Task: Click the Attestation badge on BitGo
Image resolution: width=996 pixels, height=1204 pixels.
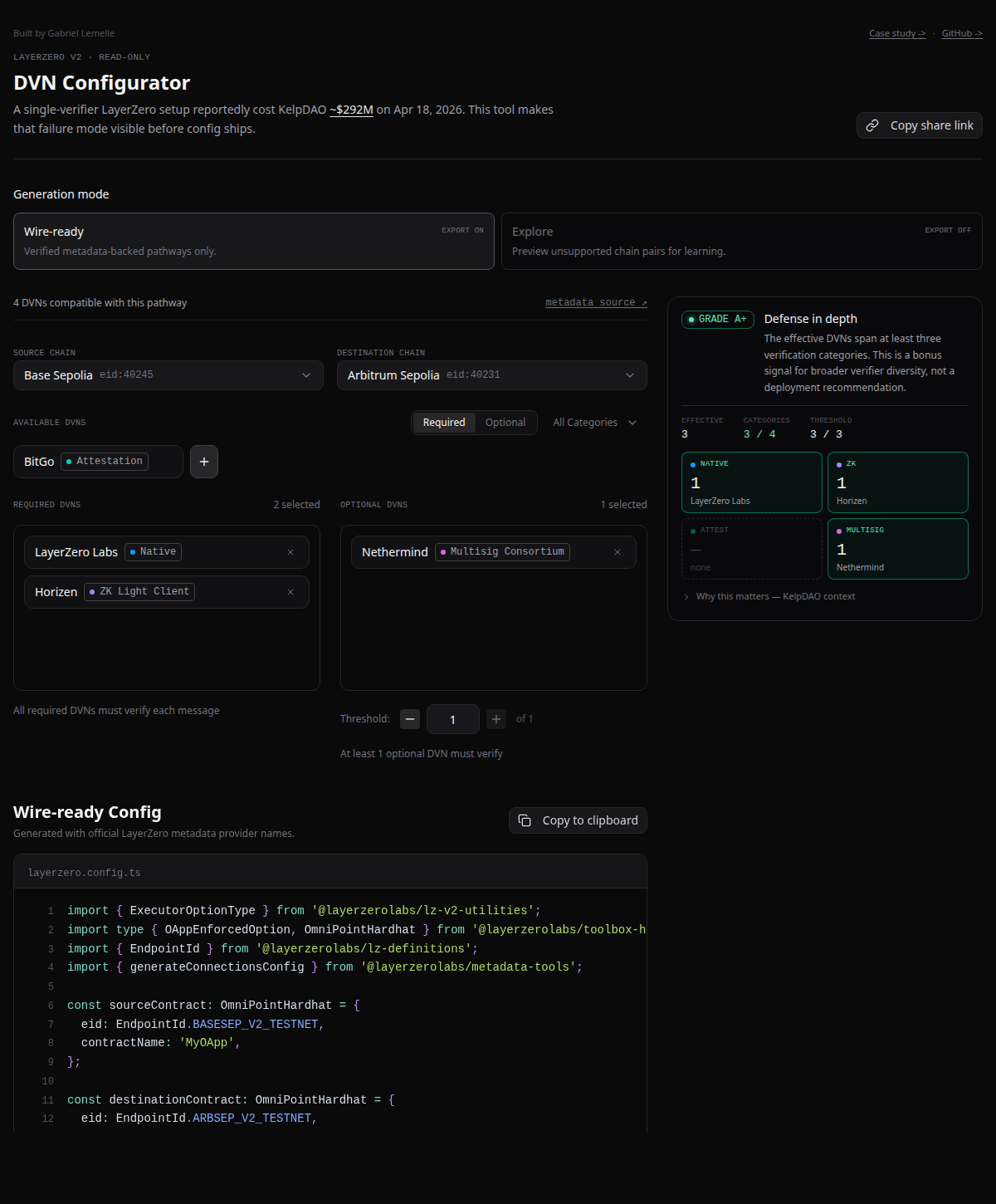Action: click(105, 462)
